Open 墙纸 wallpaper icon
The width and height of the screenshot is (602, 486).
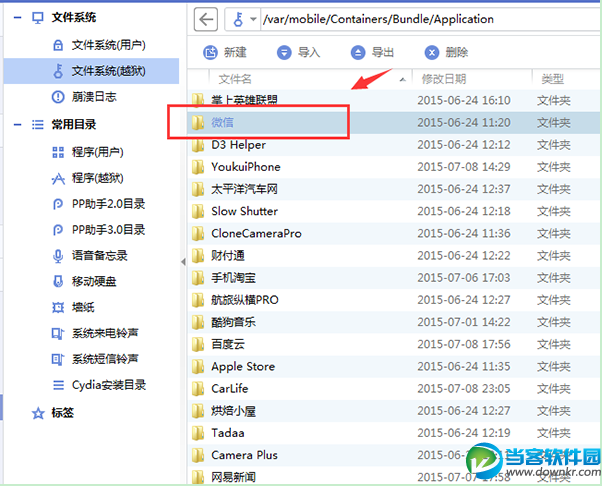click(58, 307)
